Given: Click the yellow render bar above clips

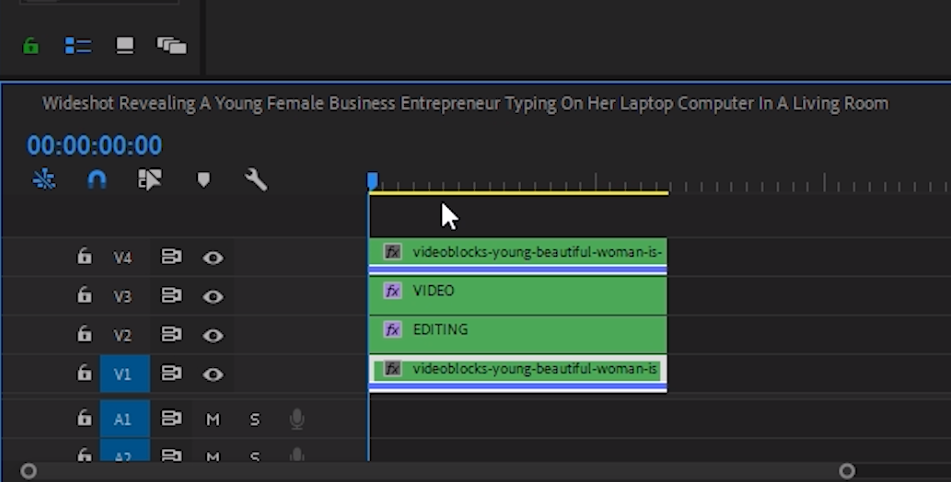Looking at the screenshot, I should (519, 193).
